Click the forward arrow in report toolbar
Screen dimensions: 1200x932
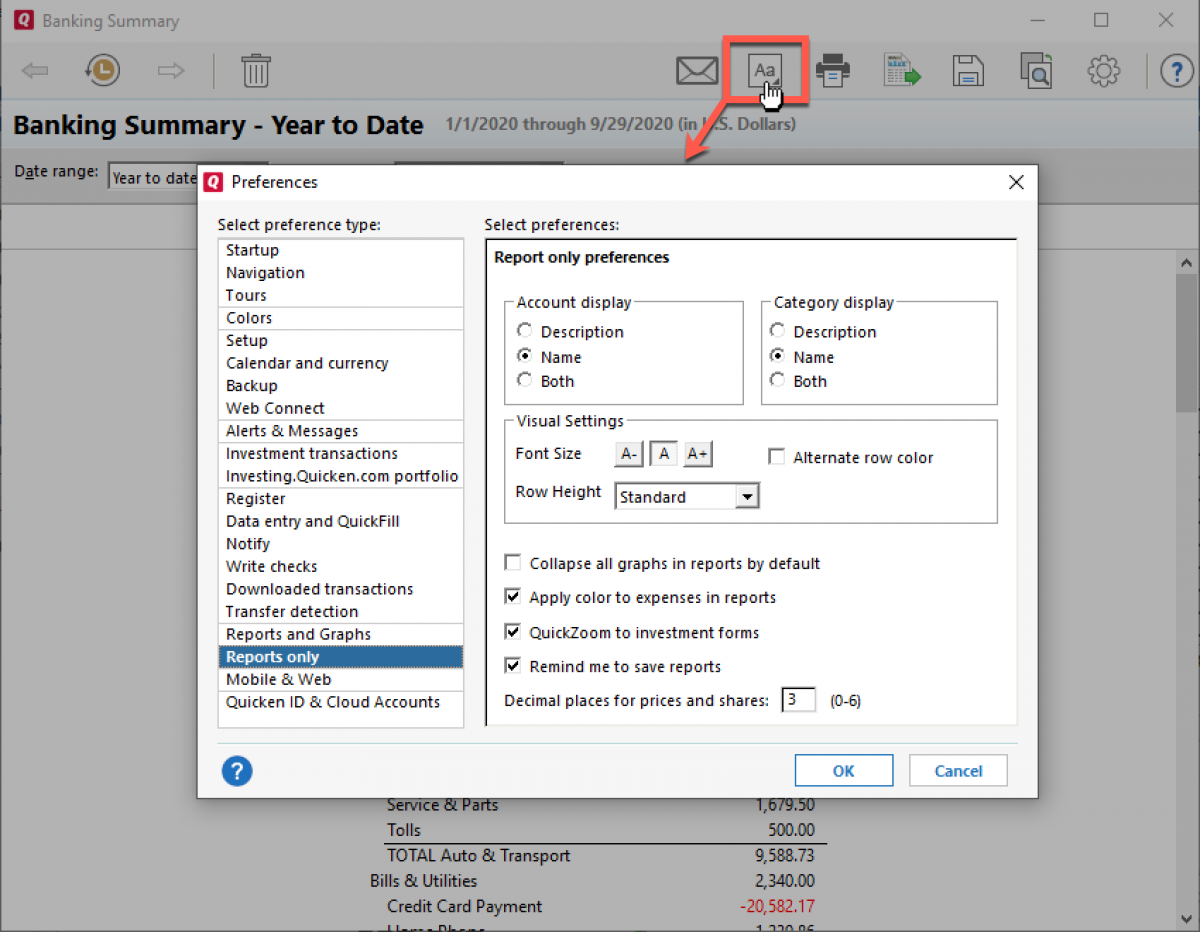(172, 70)
